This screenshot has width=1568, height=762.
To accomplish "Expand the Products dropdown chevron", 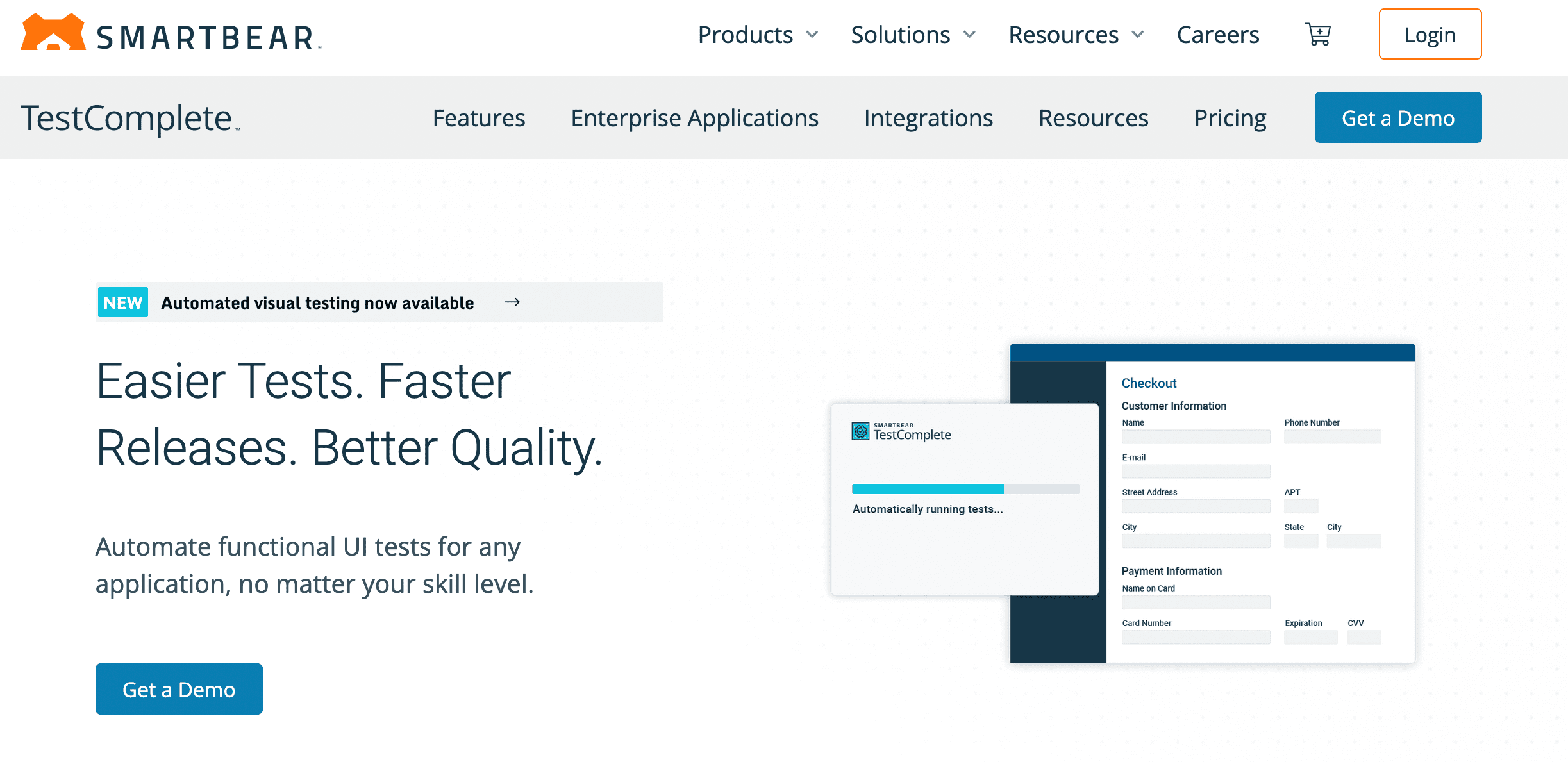I will (x=812, y=35).
